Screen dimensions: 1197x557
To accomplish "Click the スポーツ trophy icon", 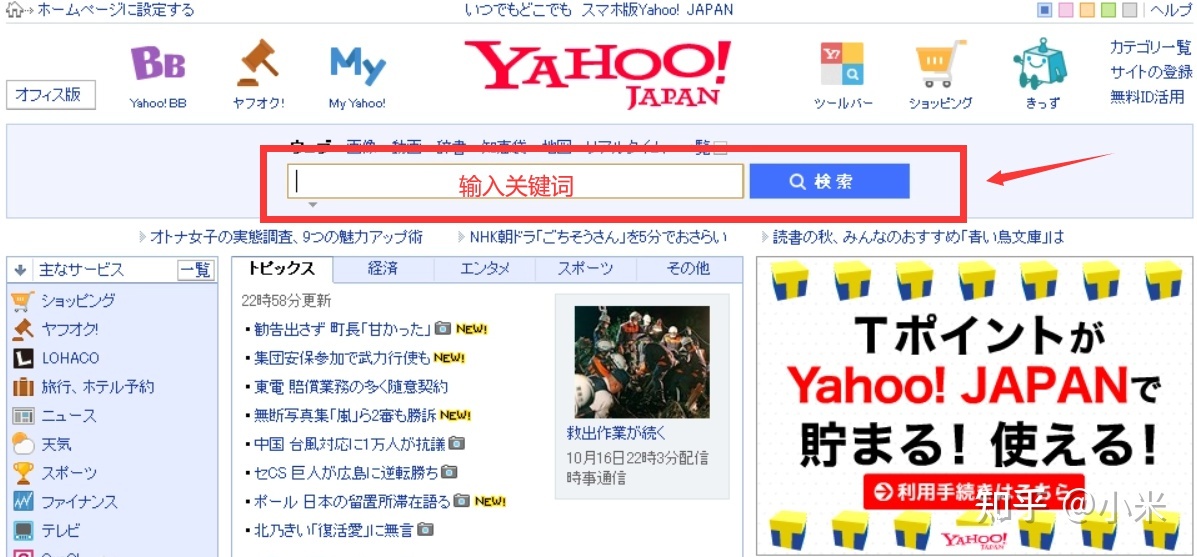I will coord(23,473).
